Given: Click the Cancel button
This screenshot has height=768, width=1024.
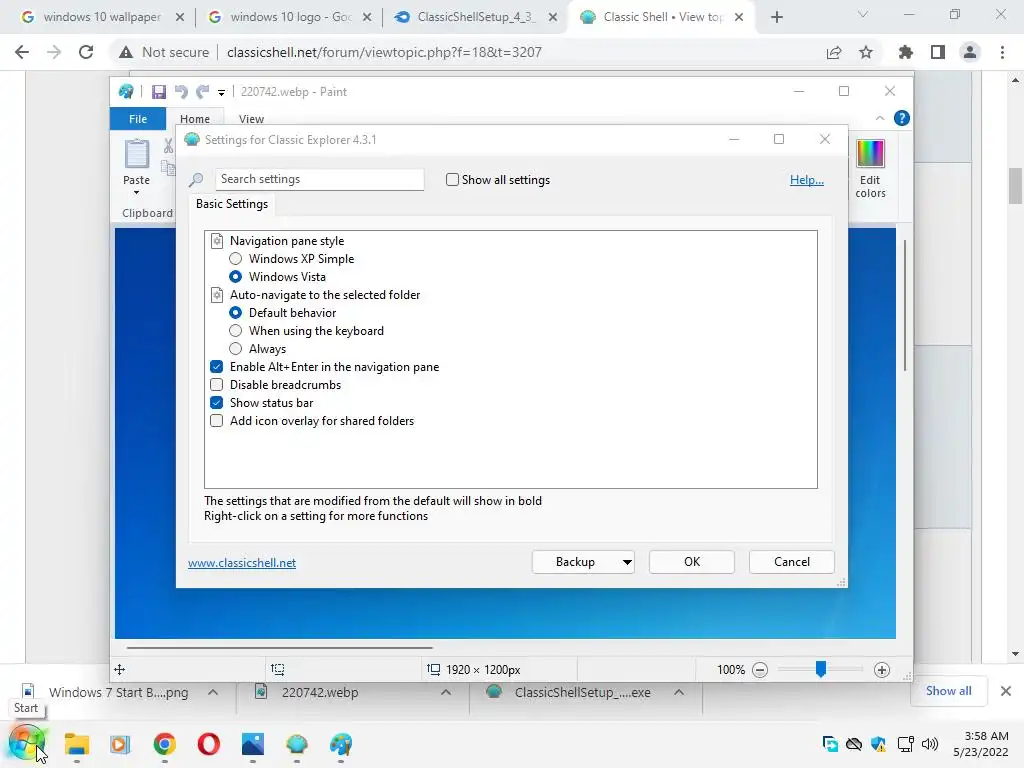Looking at the screenshot, I should 792,562.
